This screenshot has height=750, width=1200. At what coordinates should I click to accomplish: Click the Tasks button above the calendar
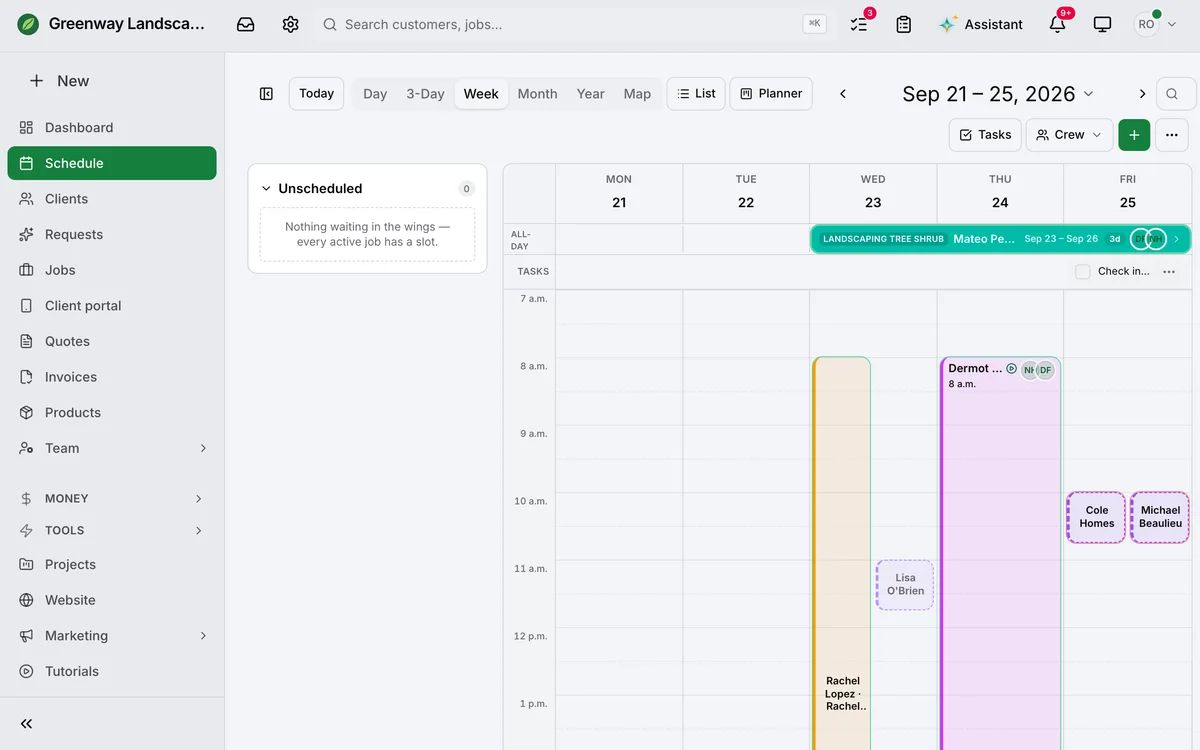point(985,135)
